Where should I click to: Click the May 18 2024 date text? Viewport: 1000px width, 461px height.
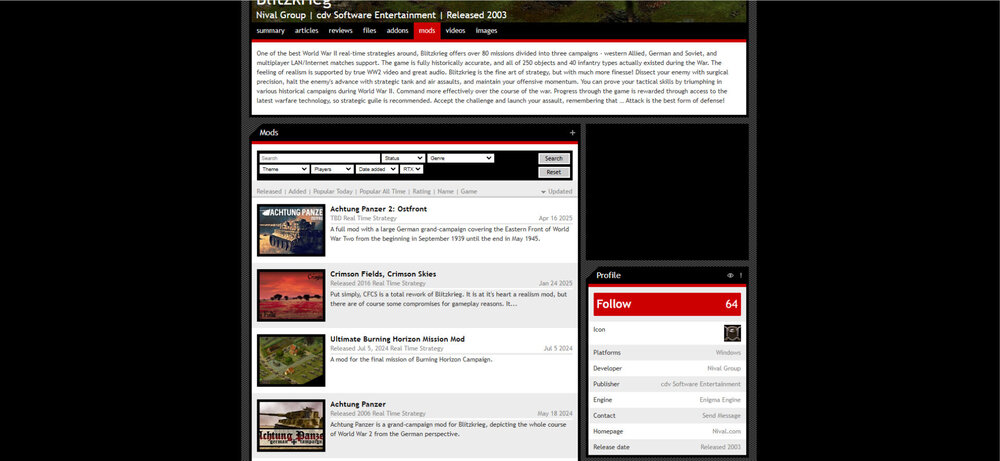[x=555, y=413]
